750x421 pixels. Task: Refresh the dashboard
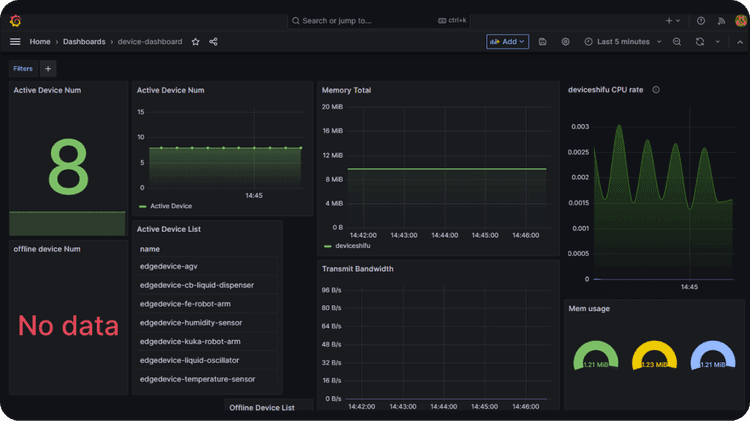click(699, 42)
